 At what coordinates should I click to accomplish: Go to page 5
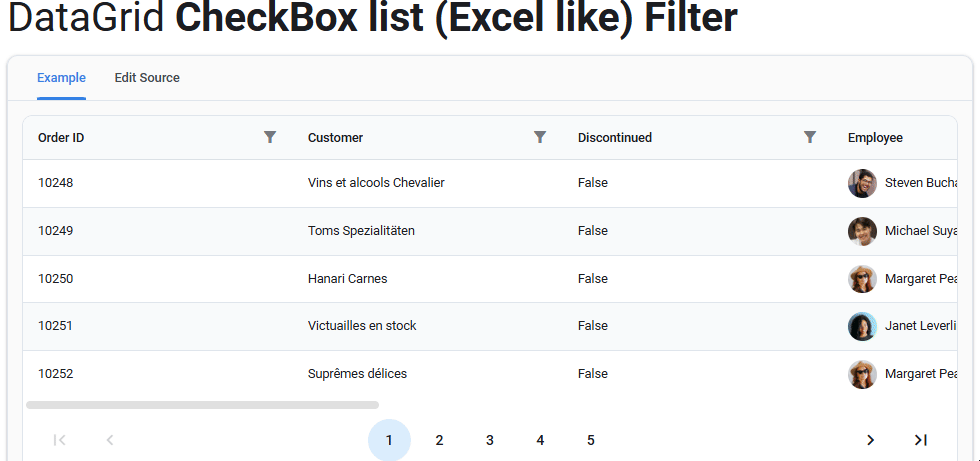click(591, 440)
